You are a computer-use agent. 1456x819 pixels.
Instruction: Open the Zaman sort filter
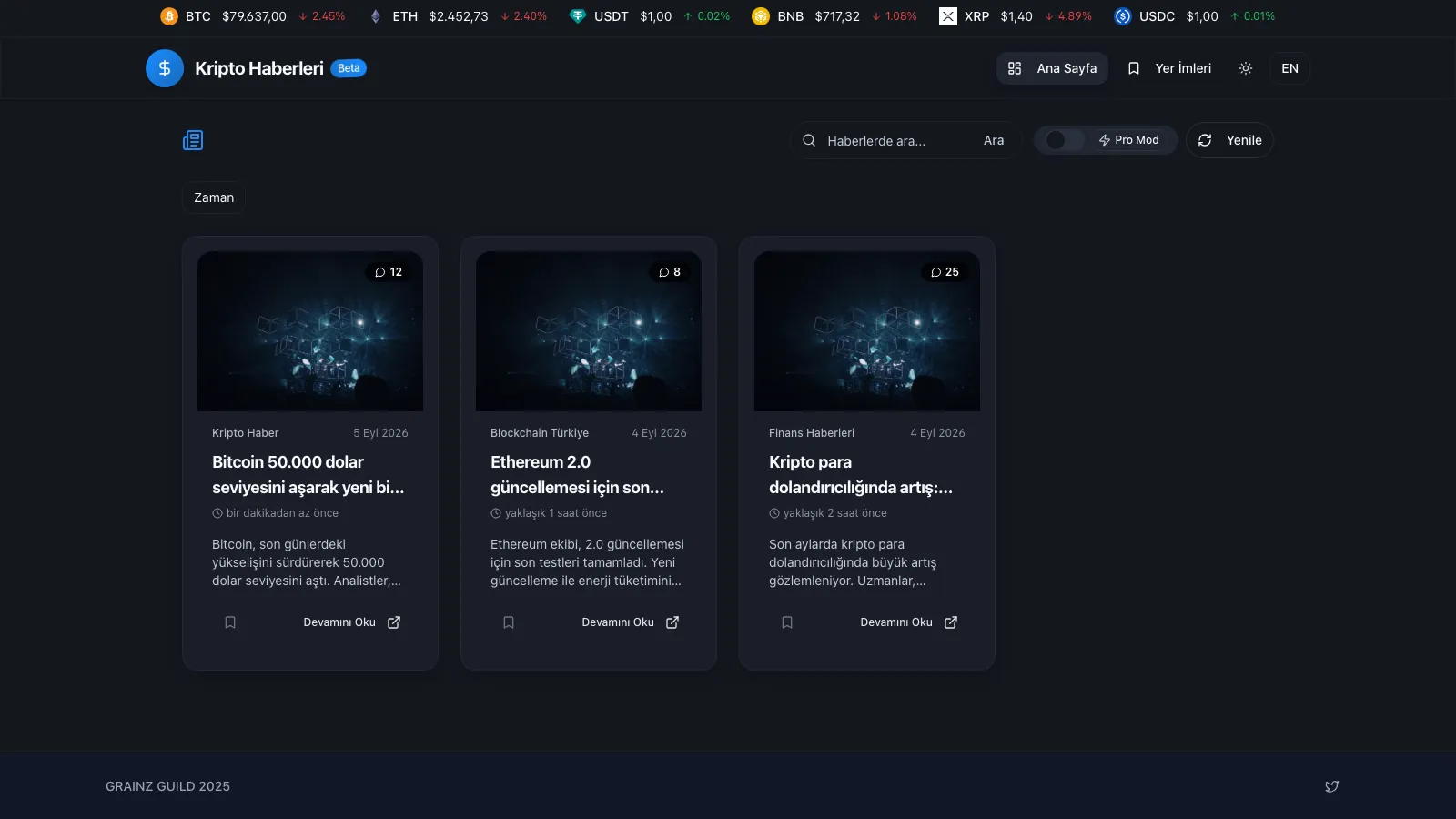pyautogui.click(x=214, y=197)
